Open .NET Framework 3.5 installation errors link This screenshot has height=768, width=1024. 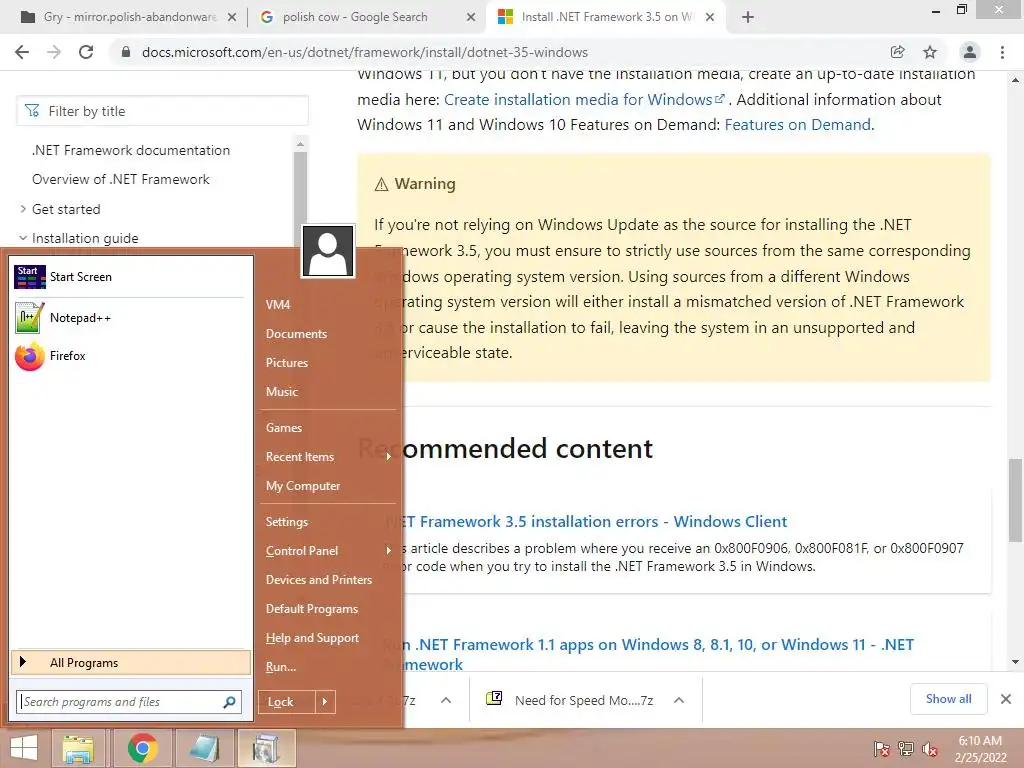(x=586, y=521)
